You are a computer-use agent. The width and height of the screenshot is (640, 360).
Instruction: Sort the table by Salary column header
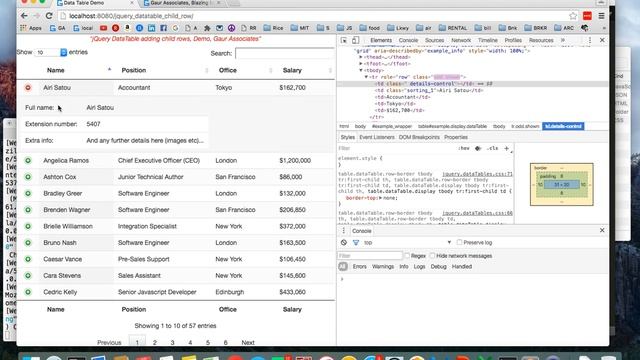coord(292,70)
